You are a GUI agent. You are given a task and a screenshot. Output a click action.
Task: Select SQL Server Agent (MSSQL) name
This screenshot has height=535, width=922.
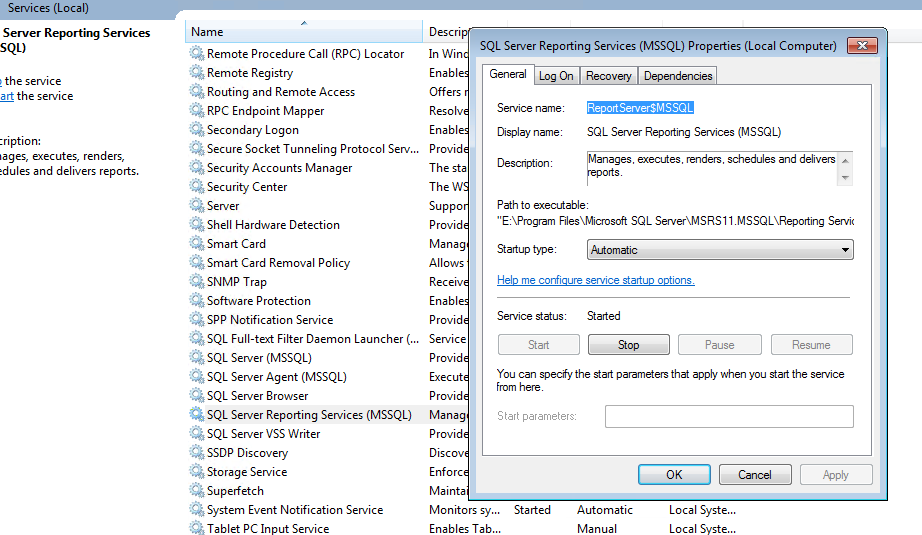277,377
